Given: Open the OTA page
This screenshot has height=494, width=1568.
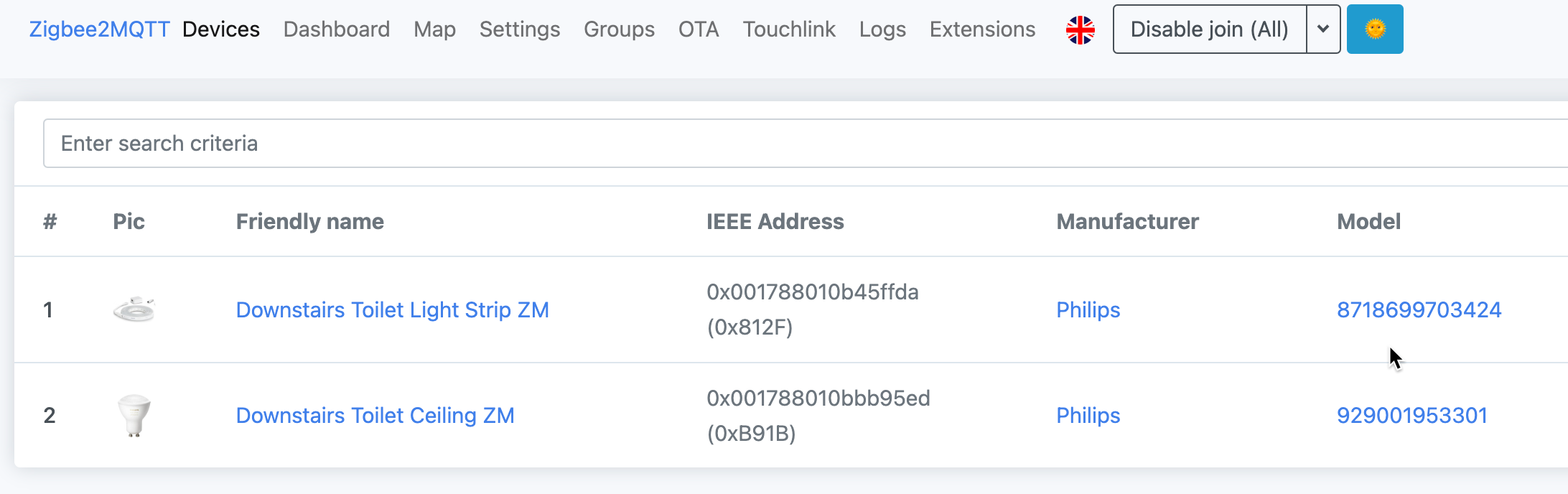Looking at the screenshot, I should [698, 29].
